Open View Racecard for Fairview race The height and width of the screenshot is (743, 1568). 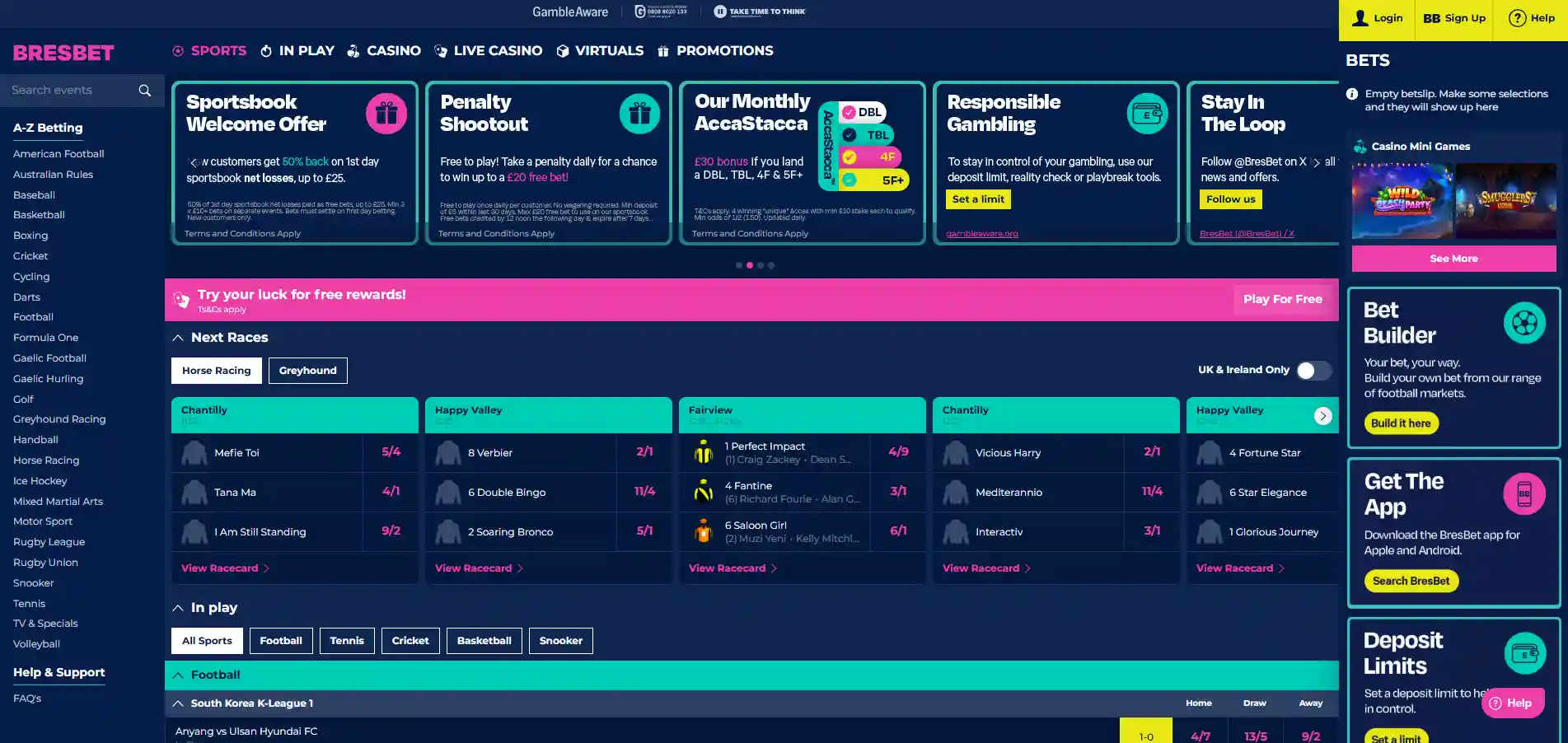tap(733, 568)
